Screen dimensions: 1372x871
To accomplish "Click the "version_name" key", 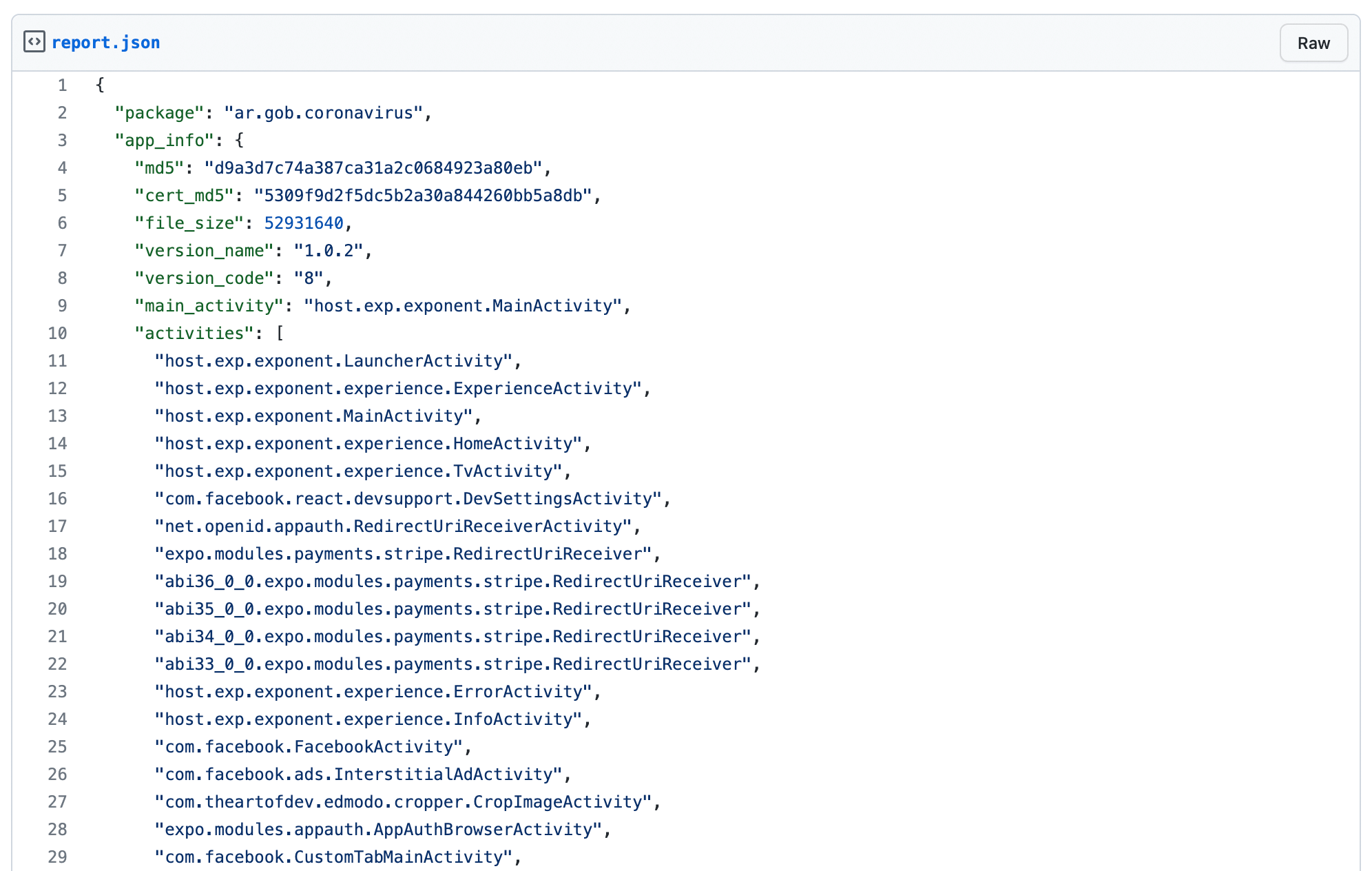I will tap(205, 251).
